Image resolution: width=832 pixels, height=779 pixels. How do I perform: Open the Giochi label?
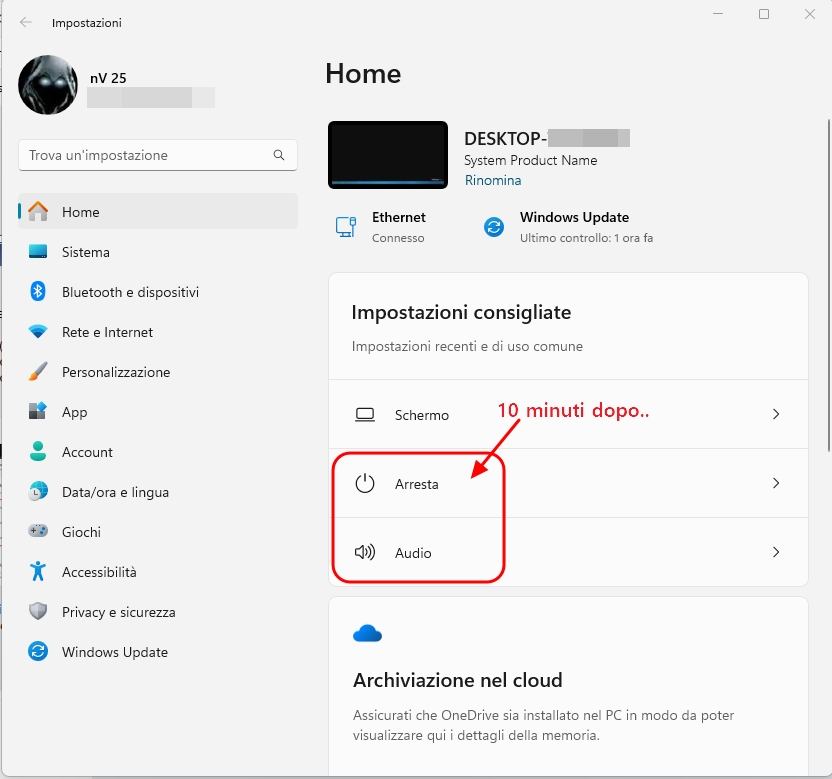(81, 532)
